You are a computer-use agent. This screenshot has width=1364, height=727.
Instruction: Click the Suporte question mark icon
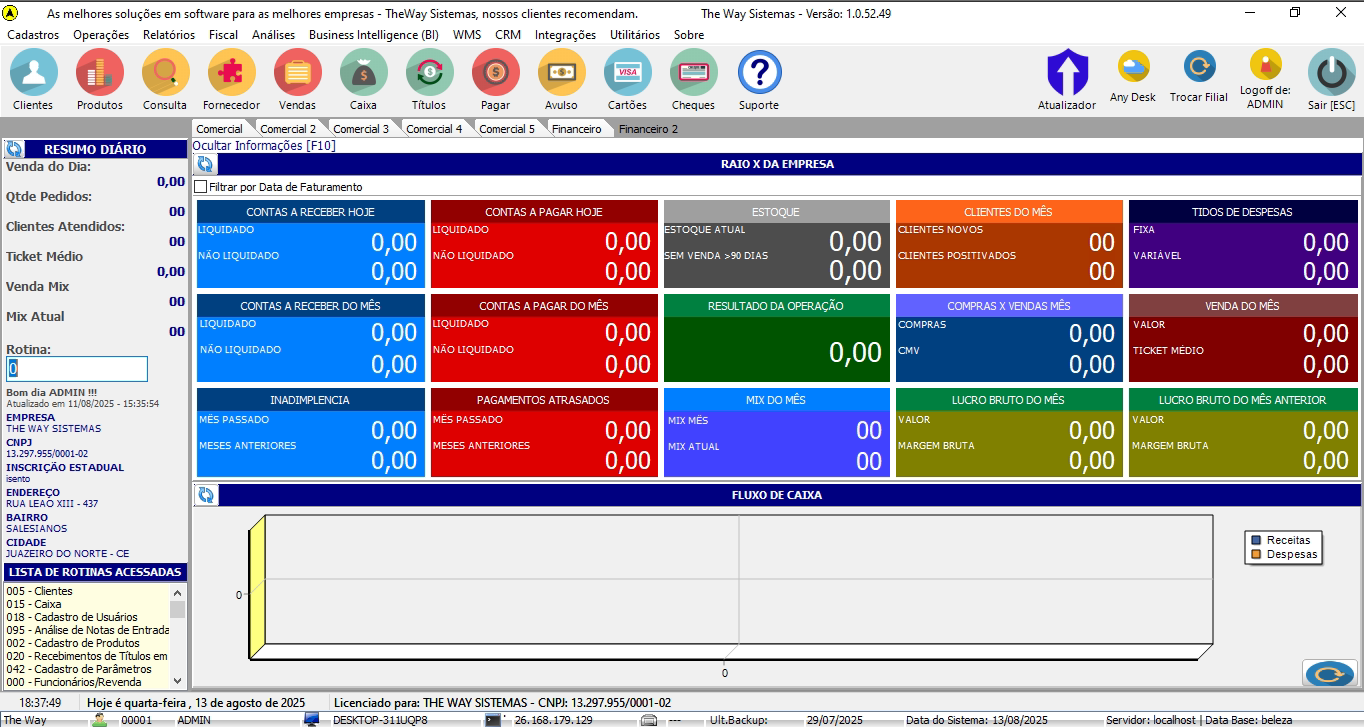tap(759, 74)
